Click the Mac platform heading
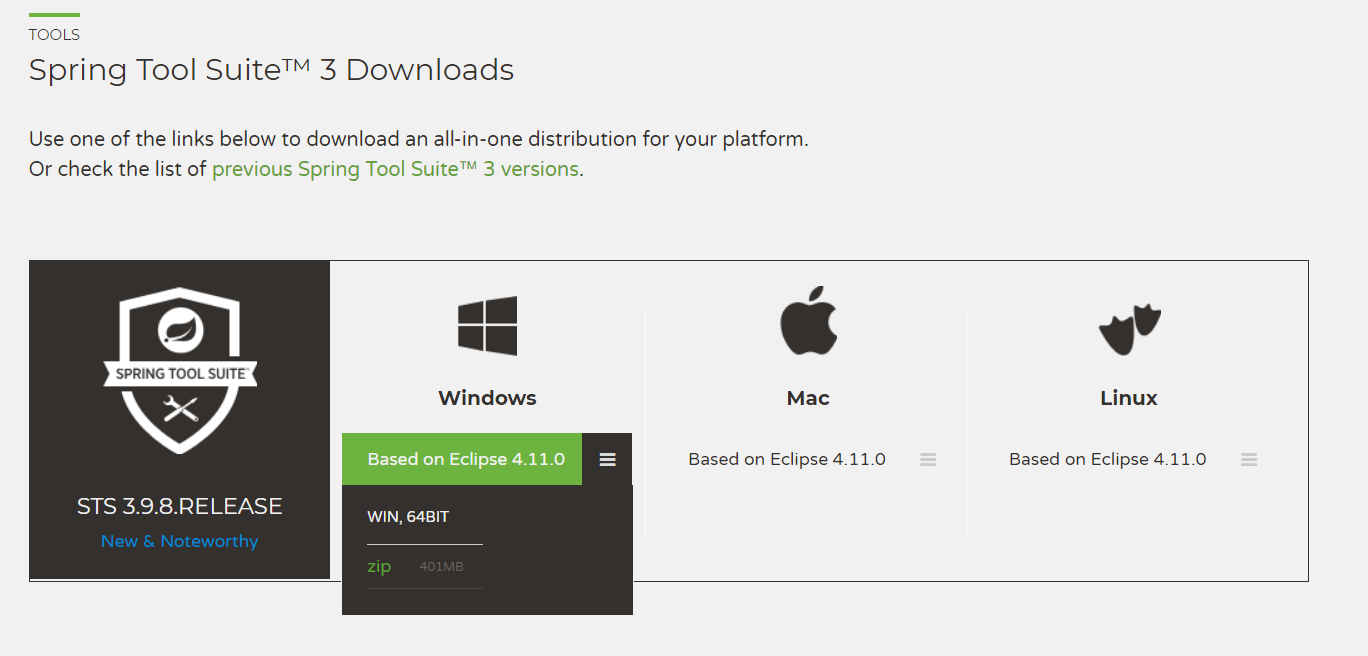1368x656 pixels. pos(808,398)
